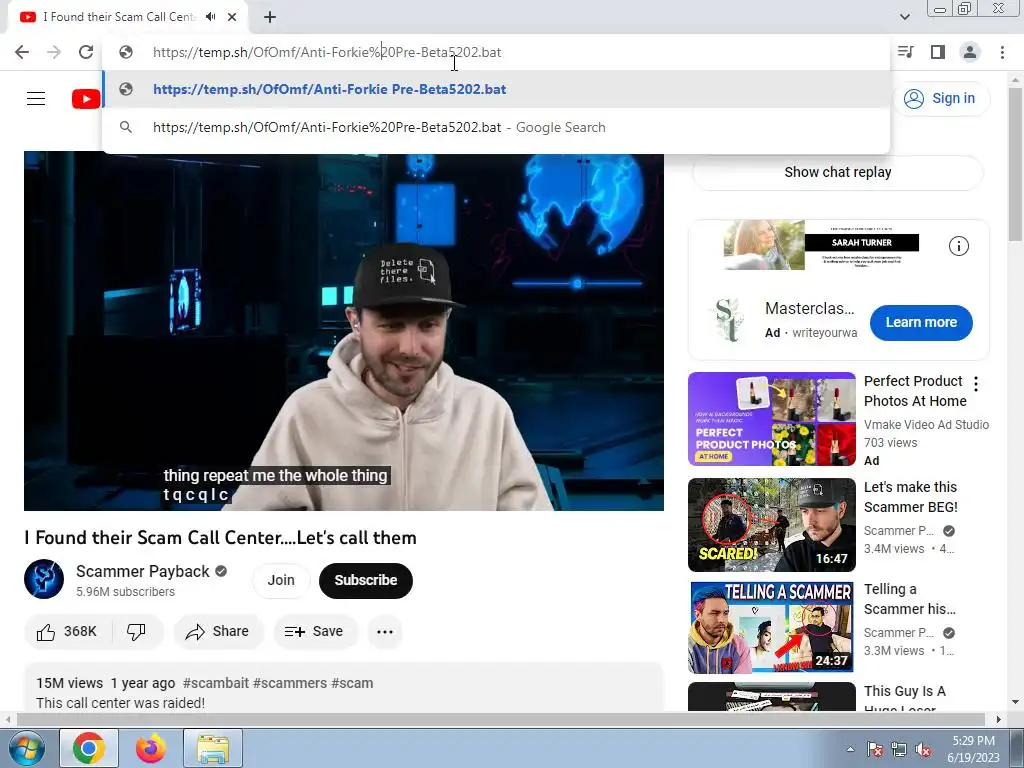
Task: Open the network tray icon
Action: pyautogui.click(x=899, y=749)
